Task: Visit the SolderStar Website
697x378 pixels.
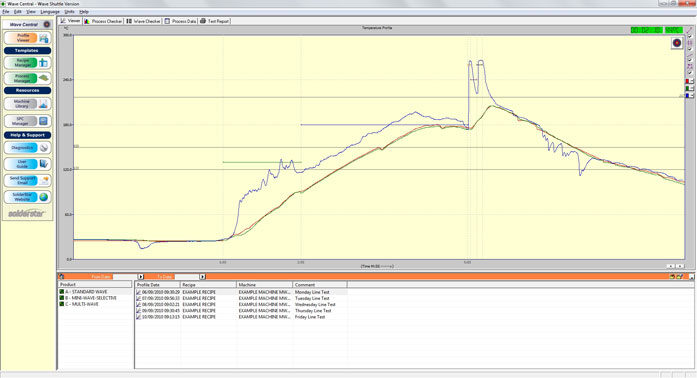Action: [x=27, y=197]
